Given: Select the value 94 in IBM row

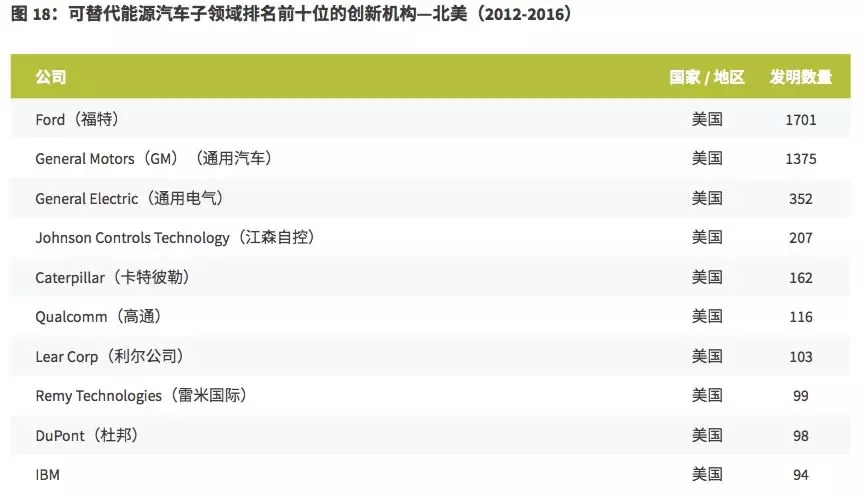Looking at the screenshot, I should pos(800,475).
